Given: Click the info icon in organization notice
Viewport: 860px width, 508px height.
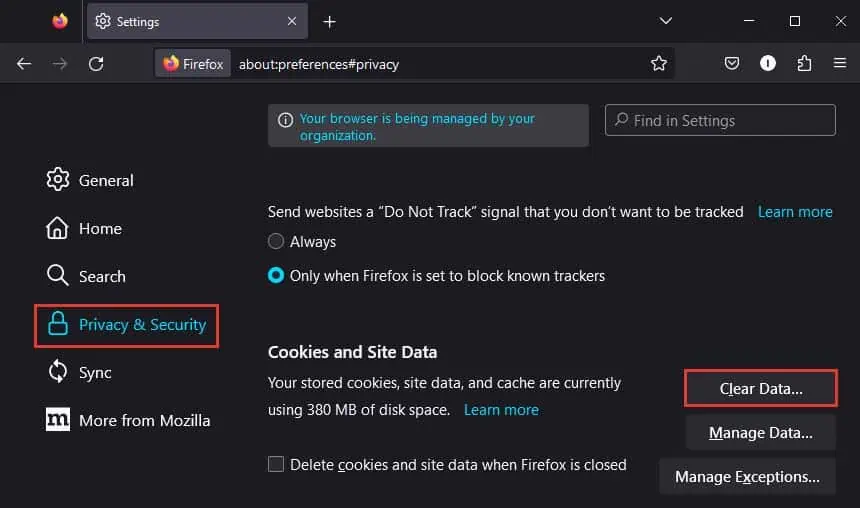Looking at the screenshot, I should tap(285, 120).
